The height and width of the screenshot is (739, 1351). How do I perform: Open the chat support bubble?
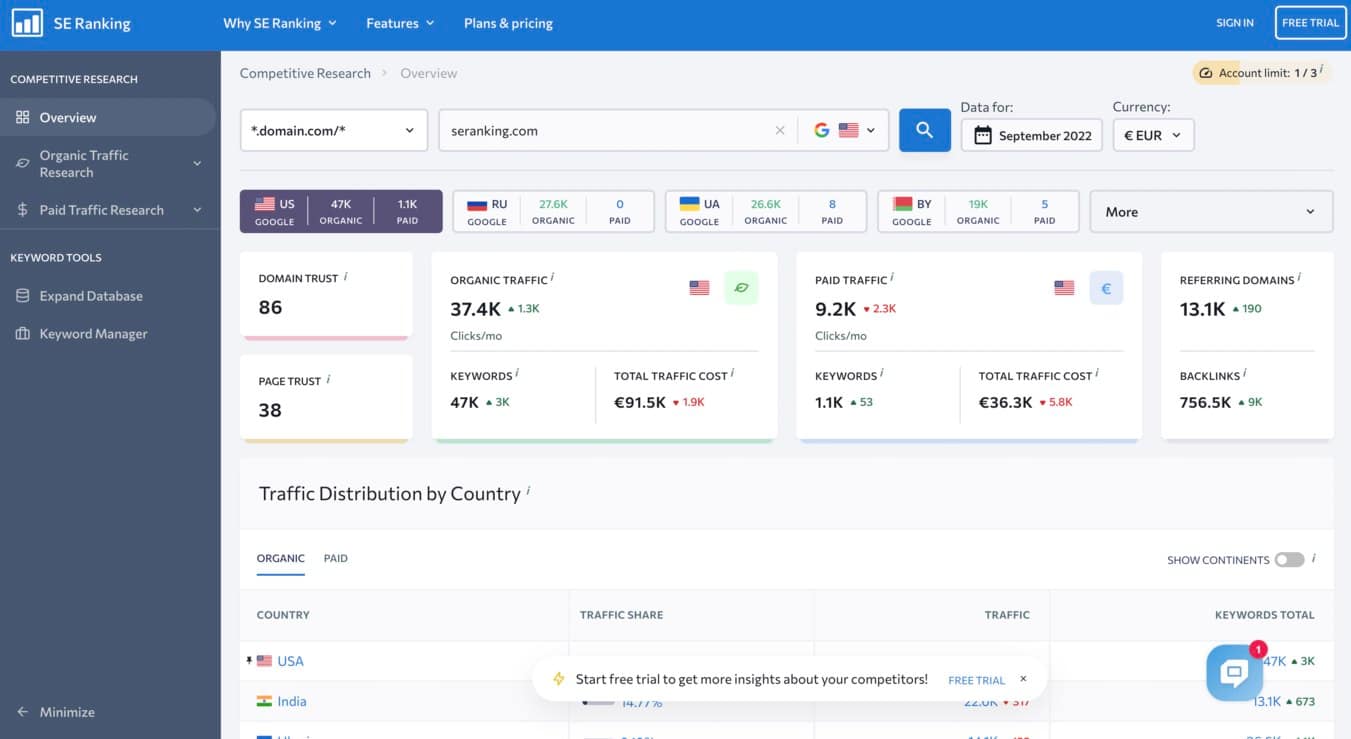point(1233,673)
